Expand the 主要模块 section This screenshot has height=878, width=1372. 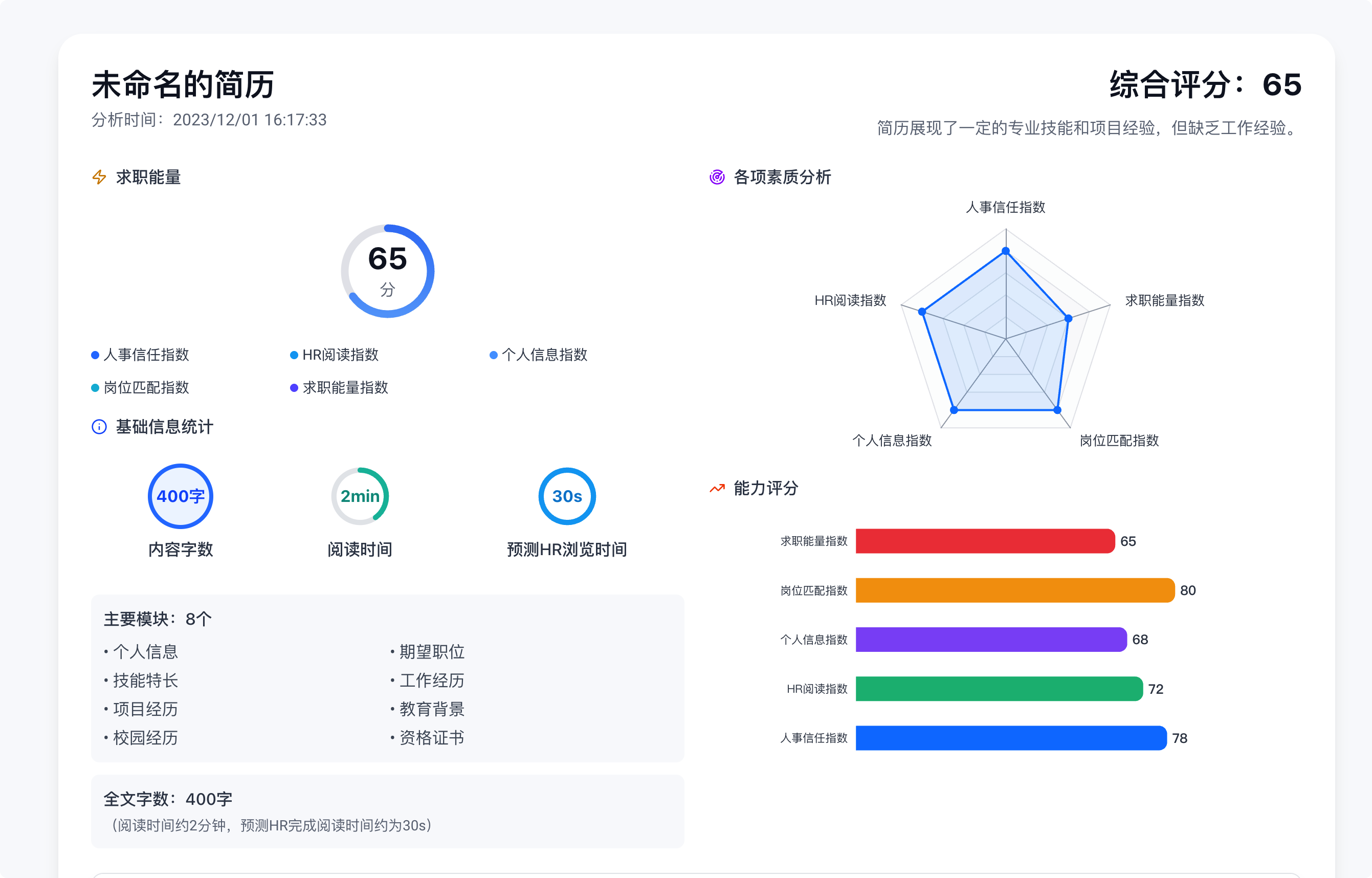pyautogui.click(x=156, y=618)
